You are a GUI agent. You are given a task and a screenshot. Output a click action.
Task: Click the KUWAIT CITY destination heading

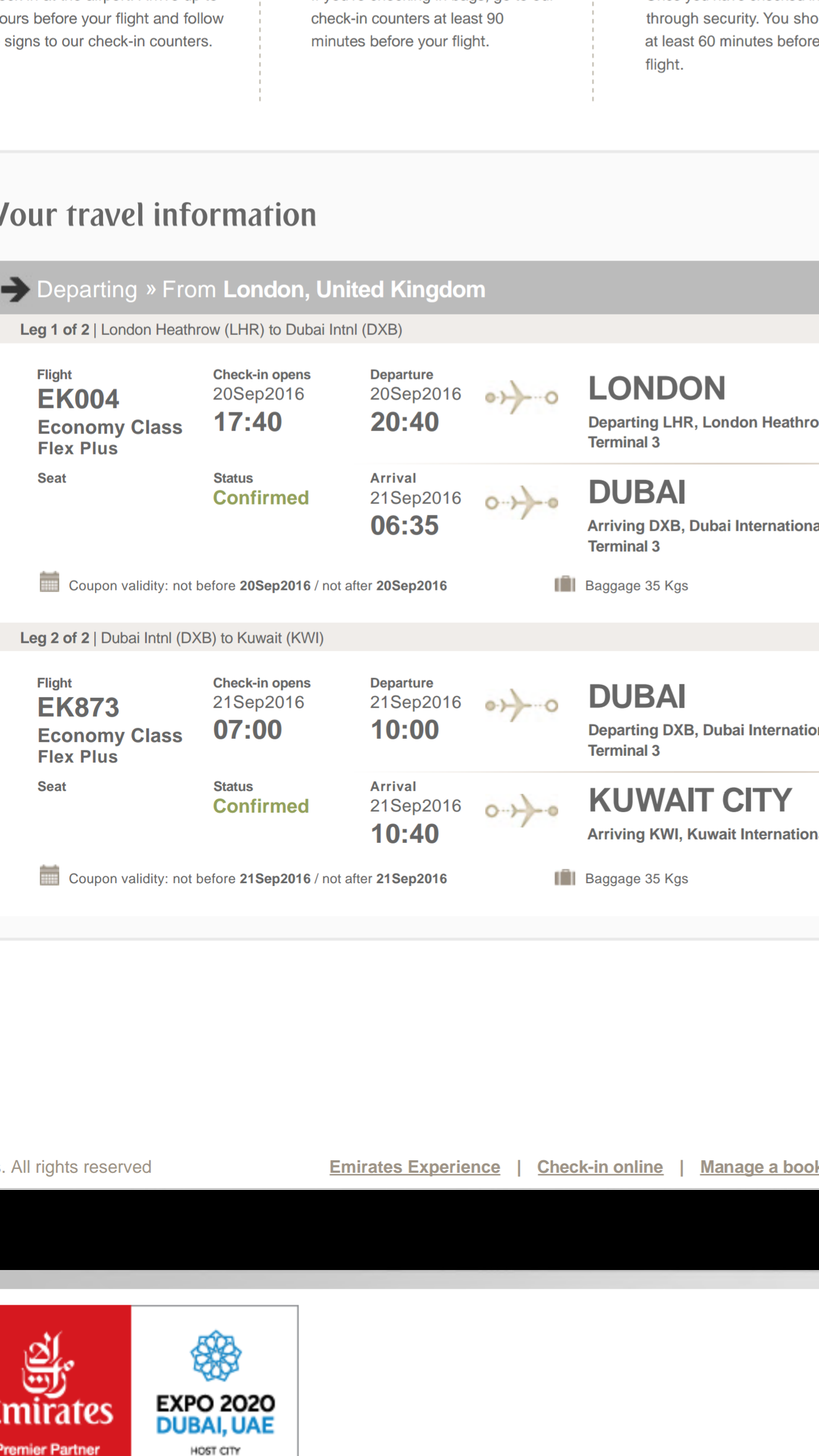point(690,801)
